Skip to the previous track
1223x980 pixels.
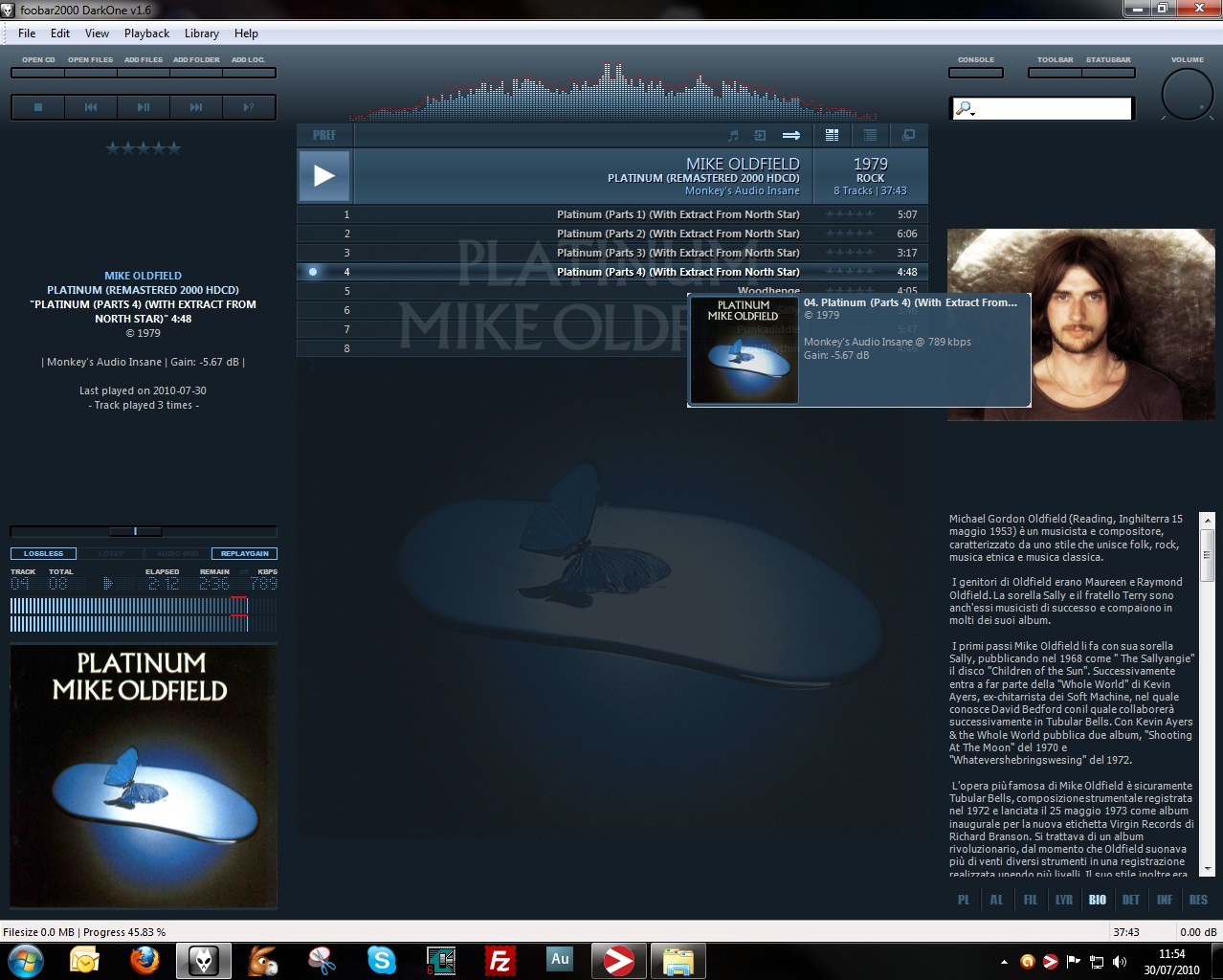(x=91, y=107)
